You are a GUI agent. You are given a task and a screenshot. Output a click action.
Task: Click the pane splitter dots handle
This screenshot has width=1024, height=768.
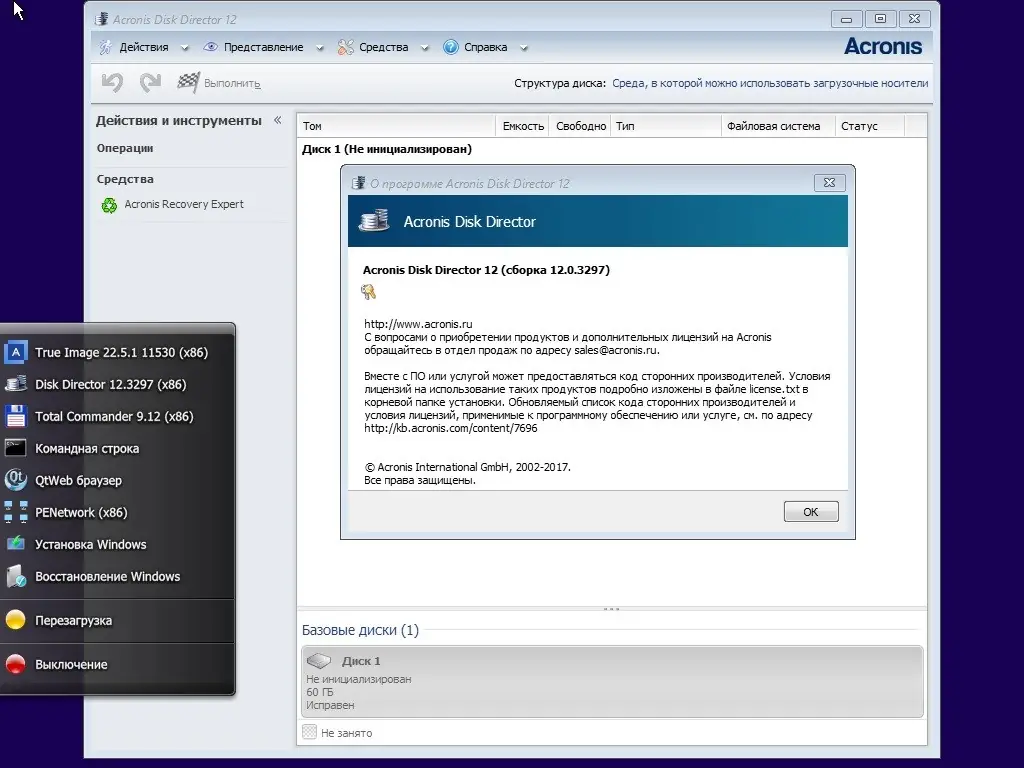click(x=612, y=609)
